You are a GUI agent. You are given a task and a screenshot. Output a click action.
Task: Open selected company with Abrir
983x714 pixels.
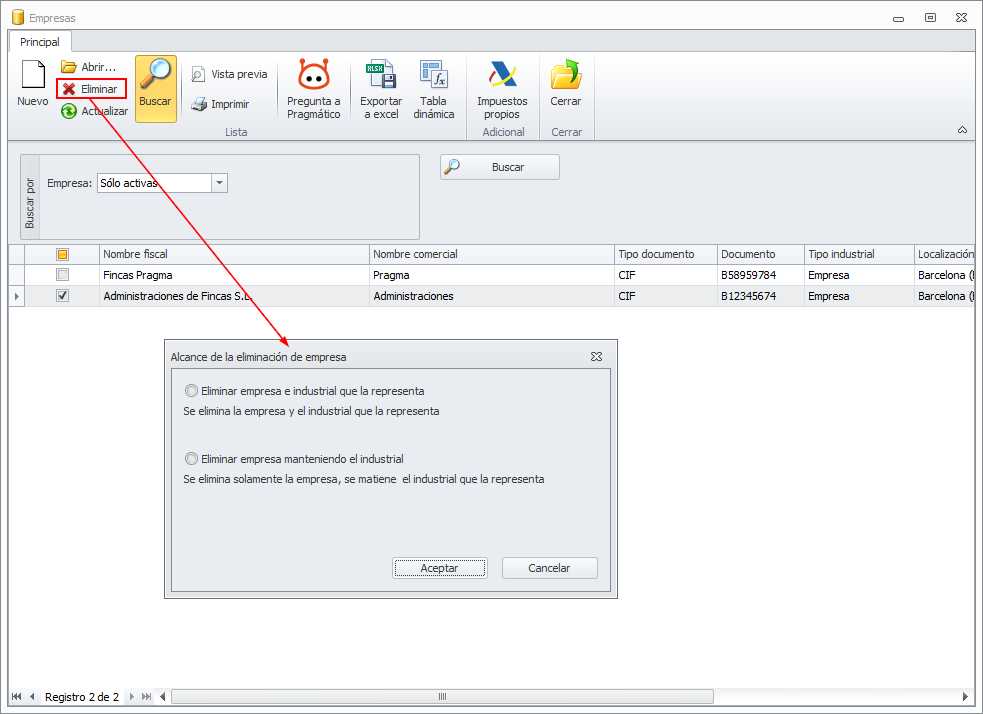[88, 66]
